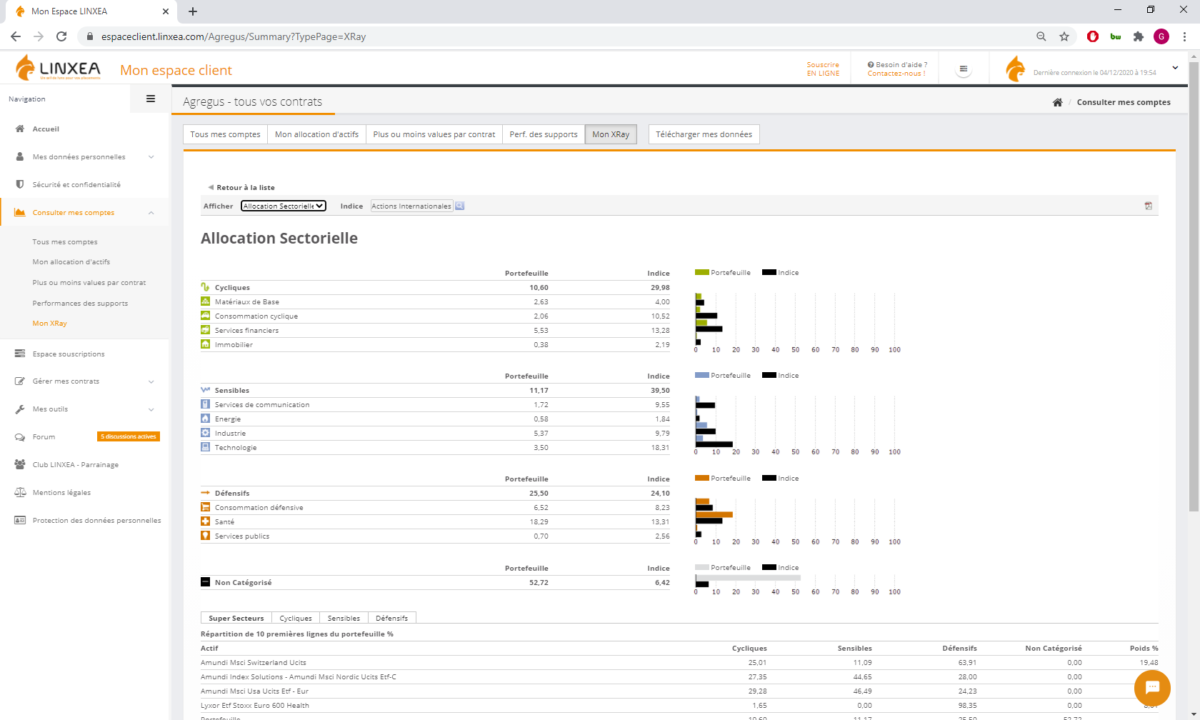The width and height of the screenshot is (1200, 720).
Task: Click the Matériaux de Base sector icon
Action: coord(205,301)
